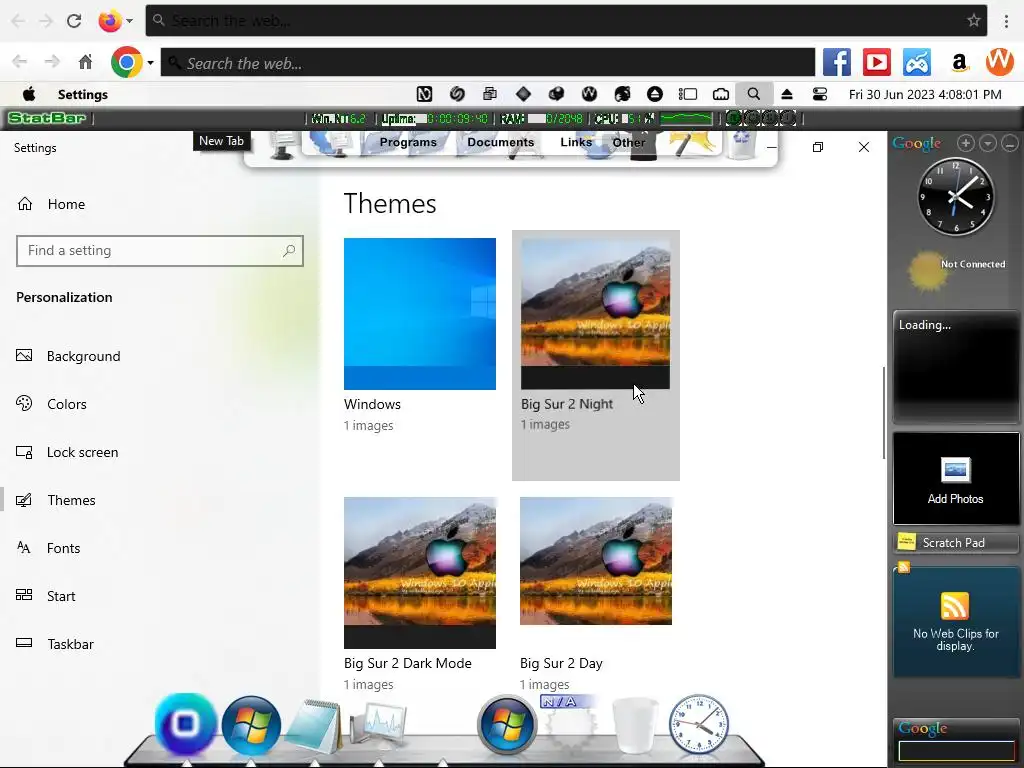Go to the browser Home icon

point(86,62)
